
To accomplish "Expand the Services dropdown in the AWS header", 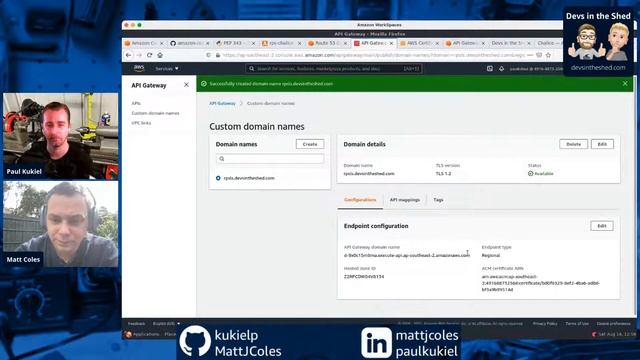I will point(167,69).
